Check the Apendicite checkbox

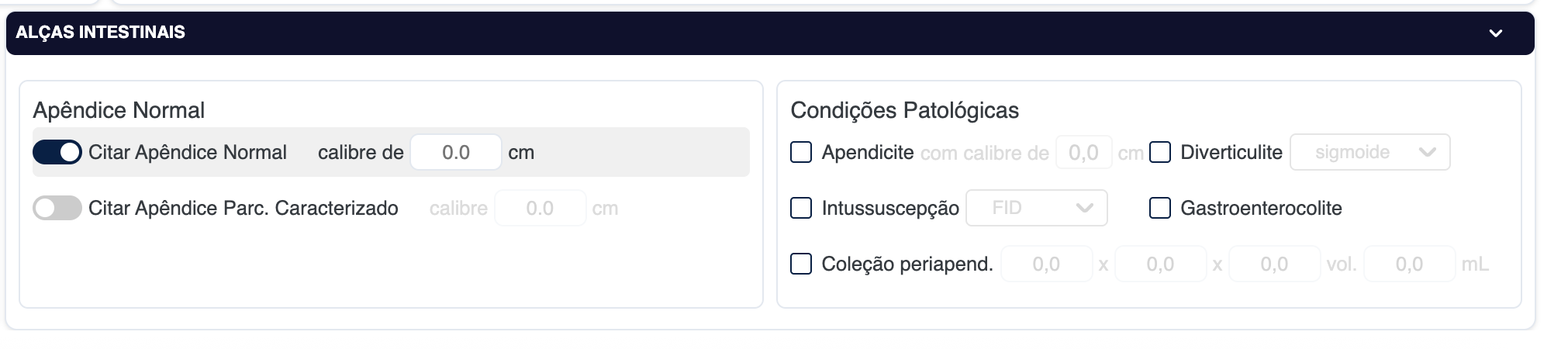(x=801, y=152)
